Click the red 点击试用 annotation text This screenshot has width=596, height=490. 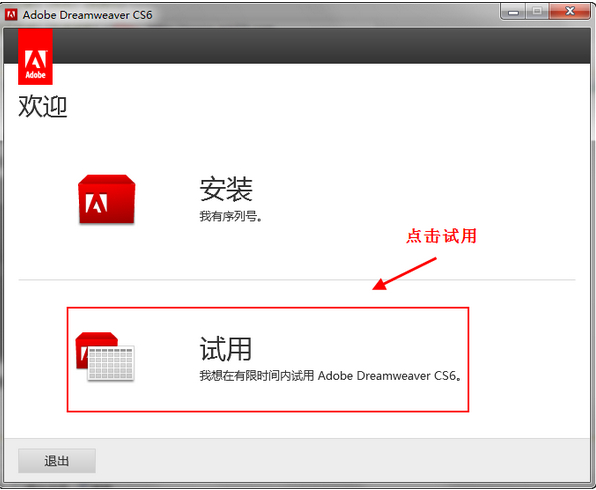click(x=441, y=236)
